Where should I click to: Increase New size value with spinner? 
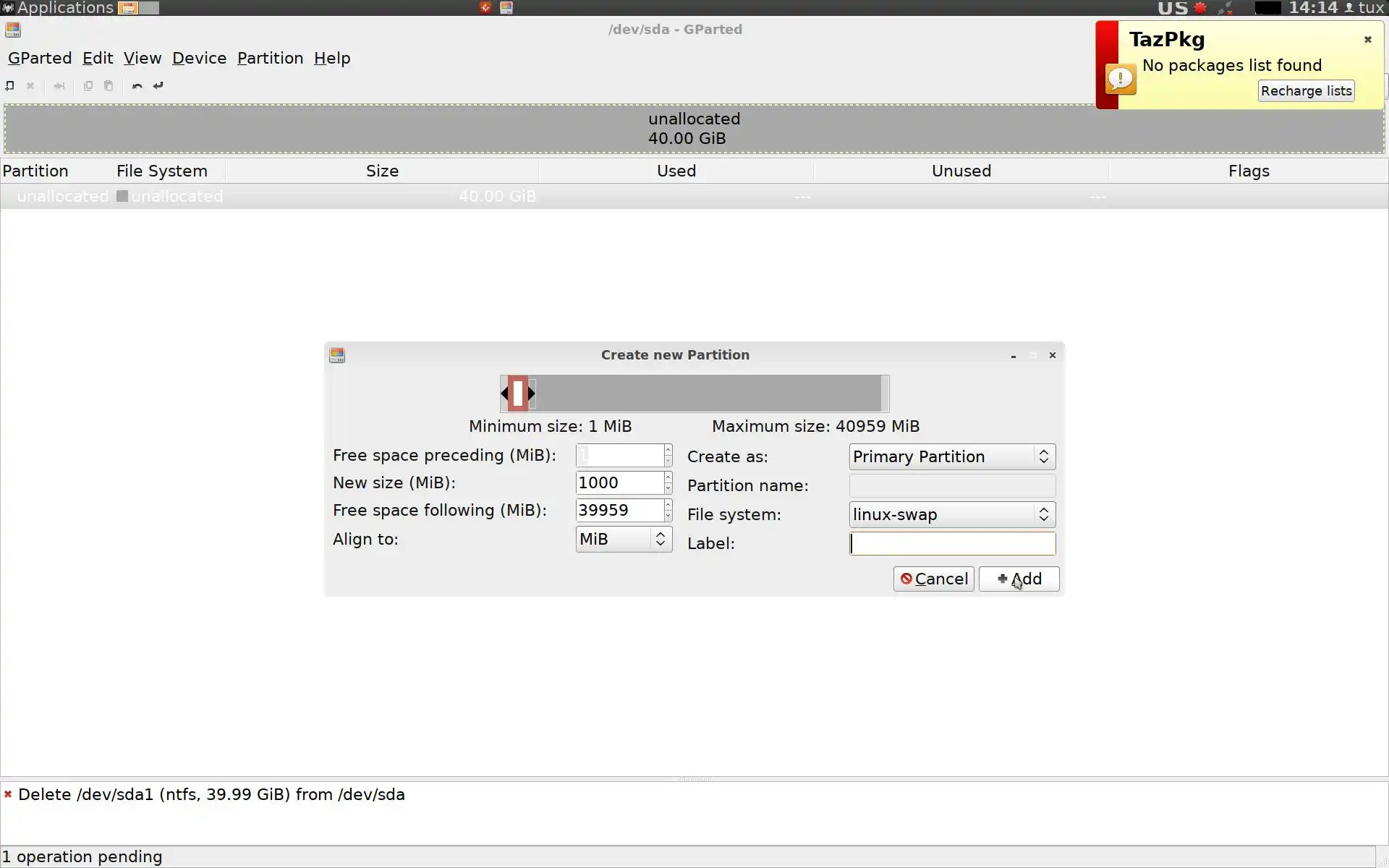(x=668, y=477)
